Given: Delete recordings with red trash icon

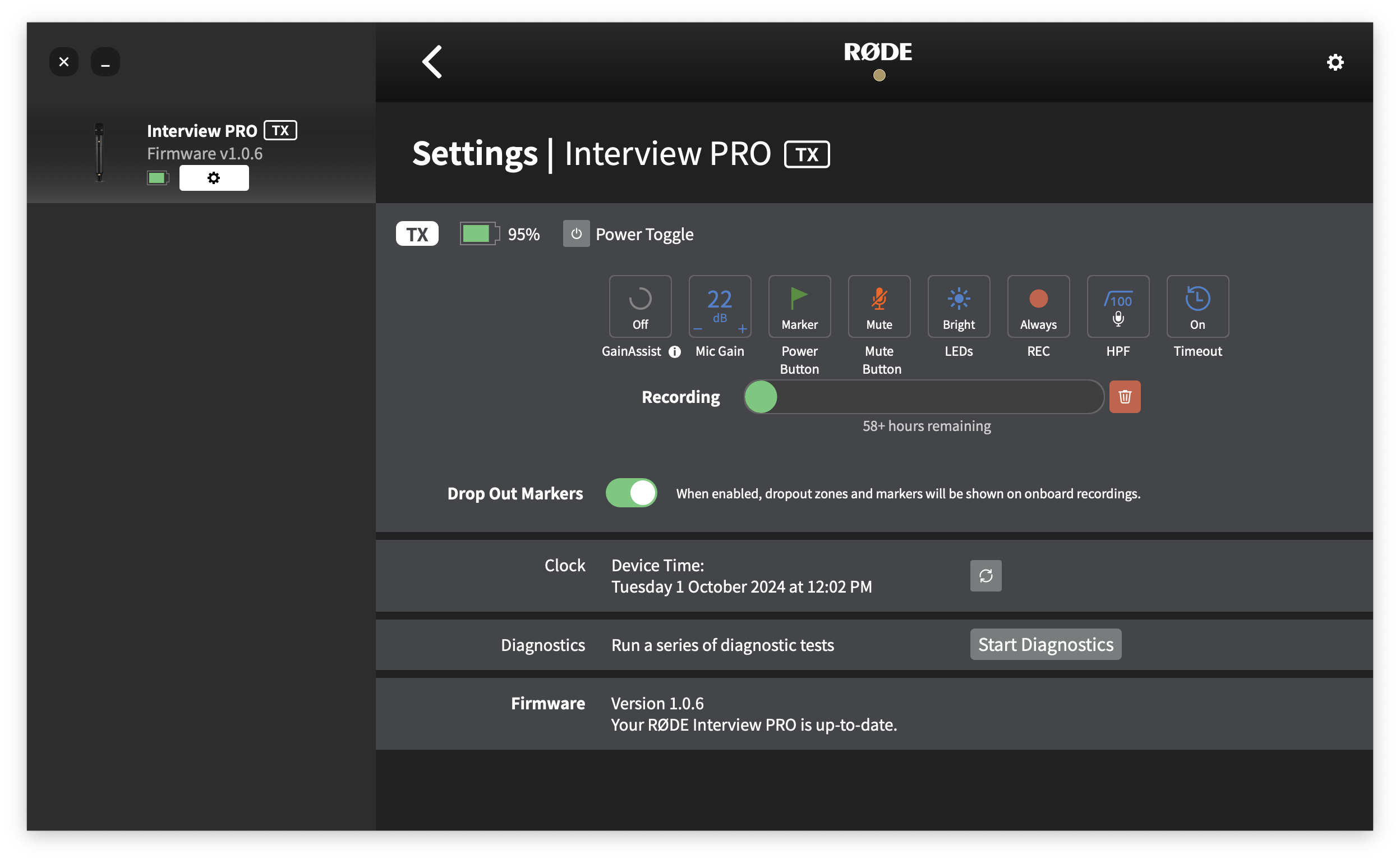Looking at the screenshot, I should 1124,397.
